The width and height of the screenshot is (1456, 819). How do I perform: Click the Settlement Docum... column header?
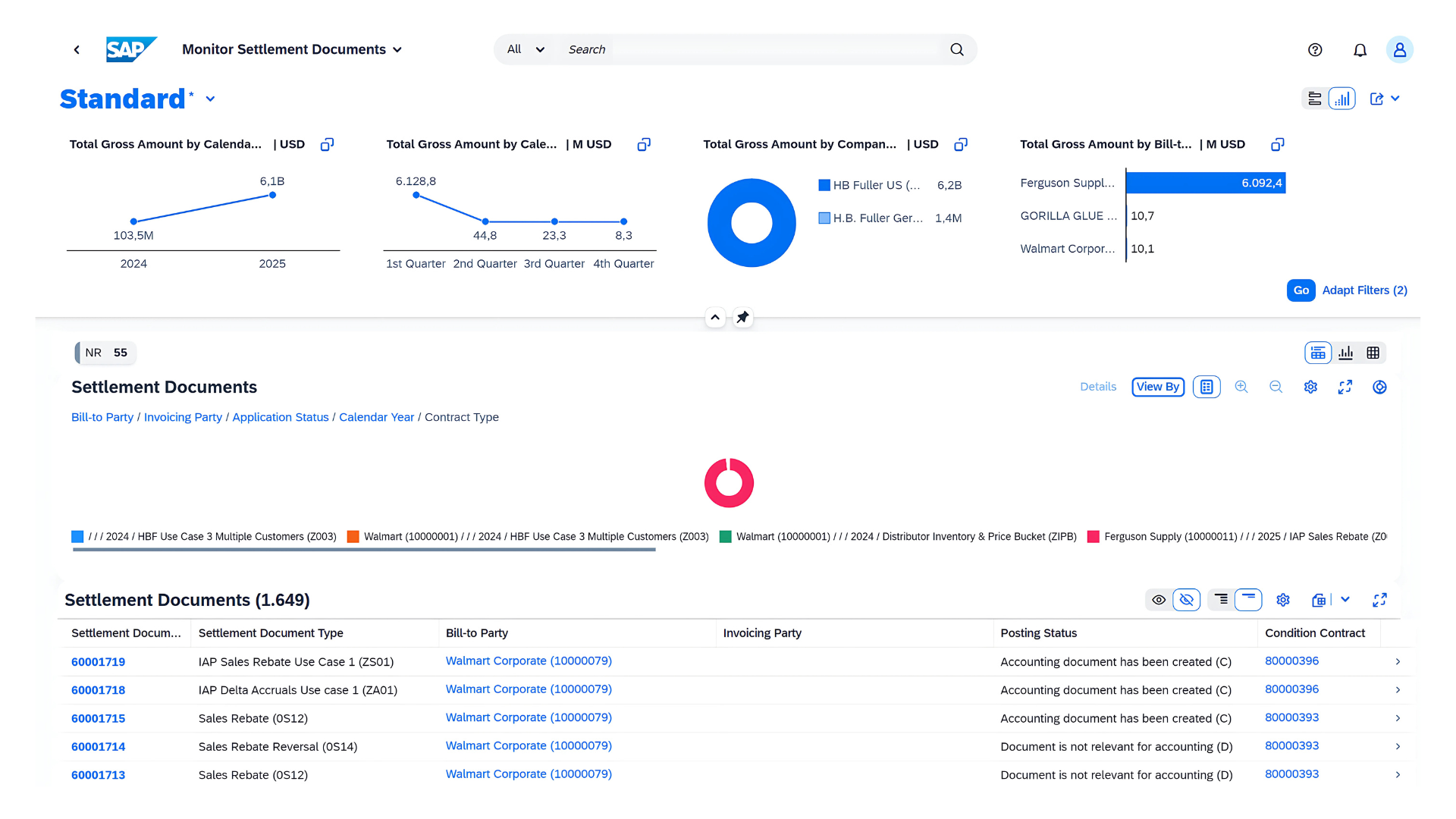pyautogui.click(x=126, y=633)
